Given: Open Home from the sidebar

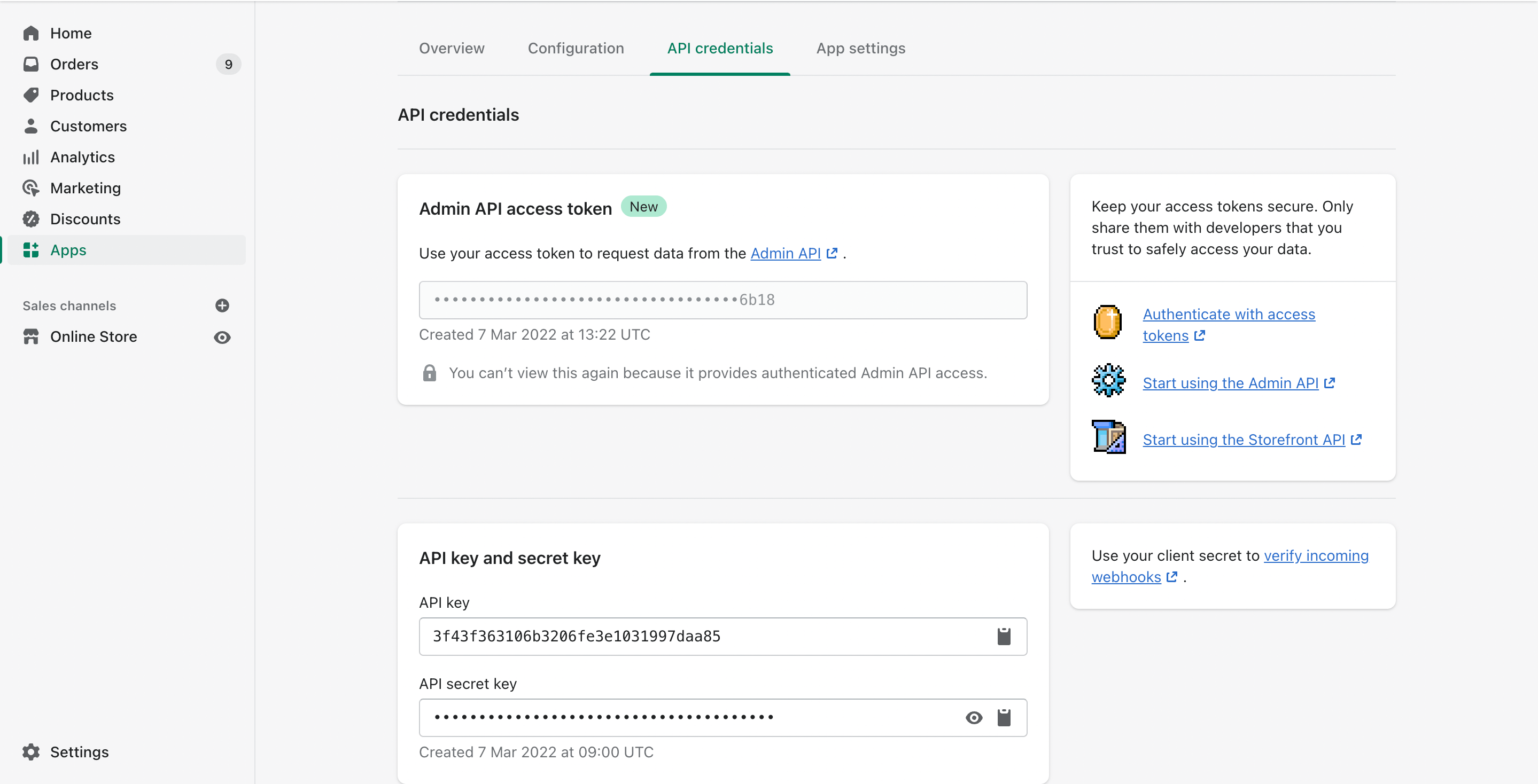Looking at the screenshot, I should 71,34.
